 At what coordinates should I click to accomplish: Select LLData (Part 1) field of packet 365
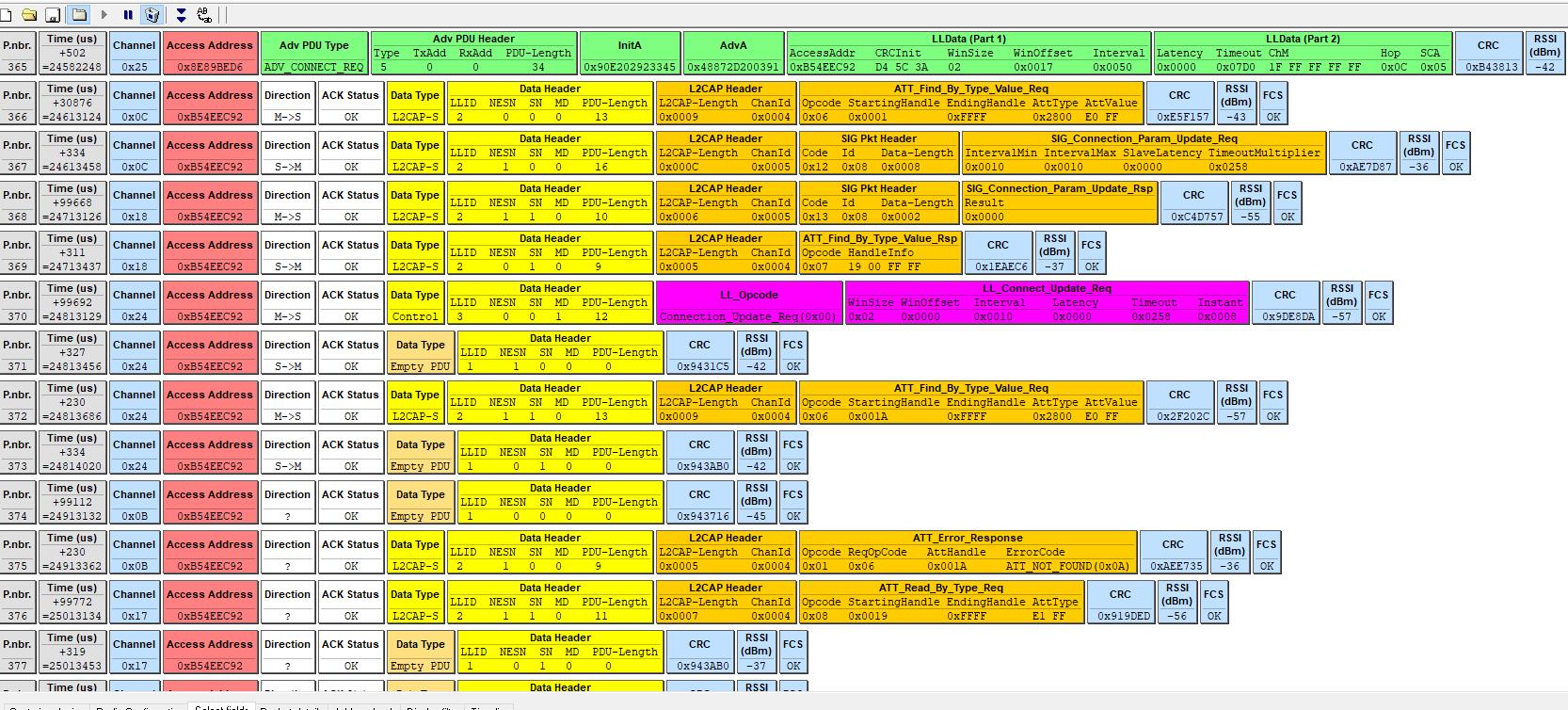(x=968, y=53)
